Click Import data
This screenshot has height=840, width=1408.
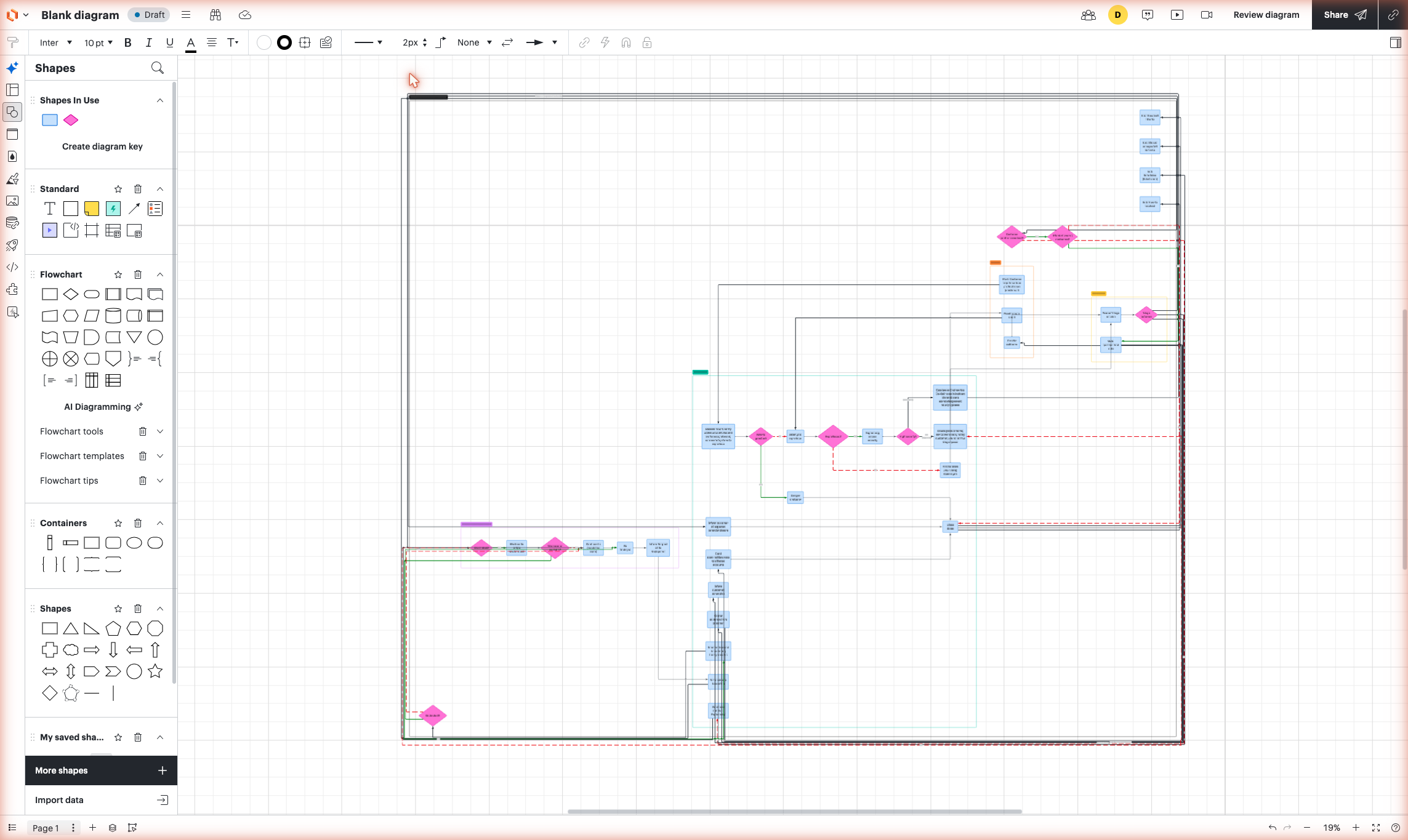pos(101,800)
